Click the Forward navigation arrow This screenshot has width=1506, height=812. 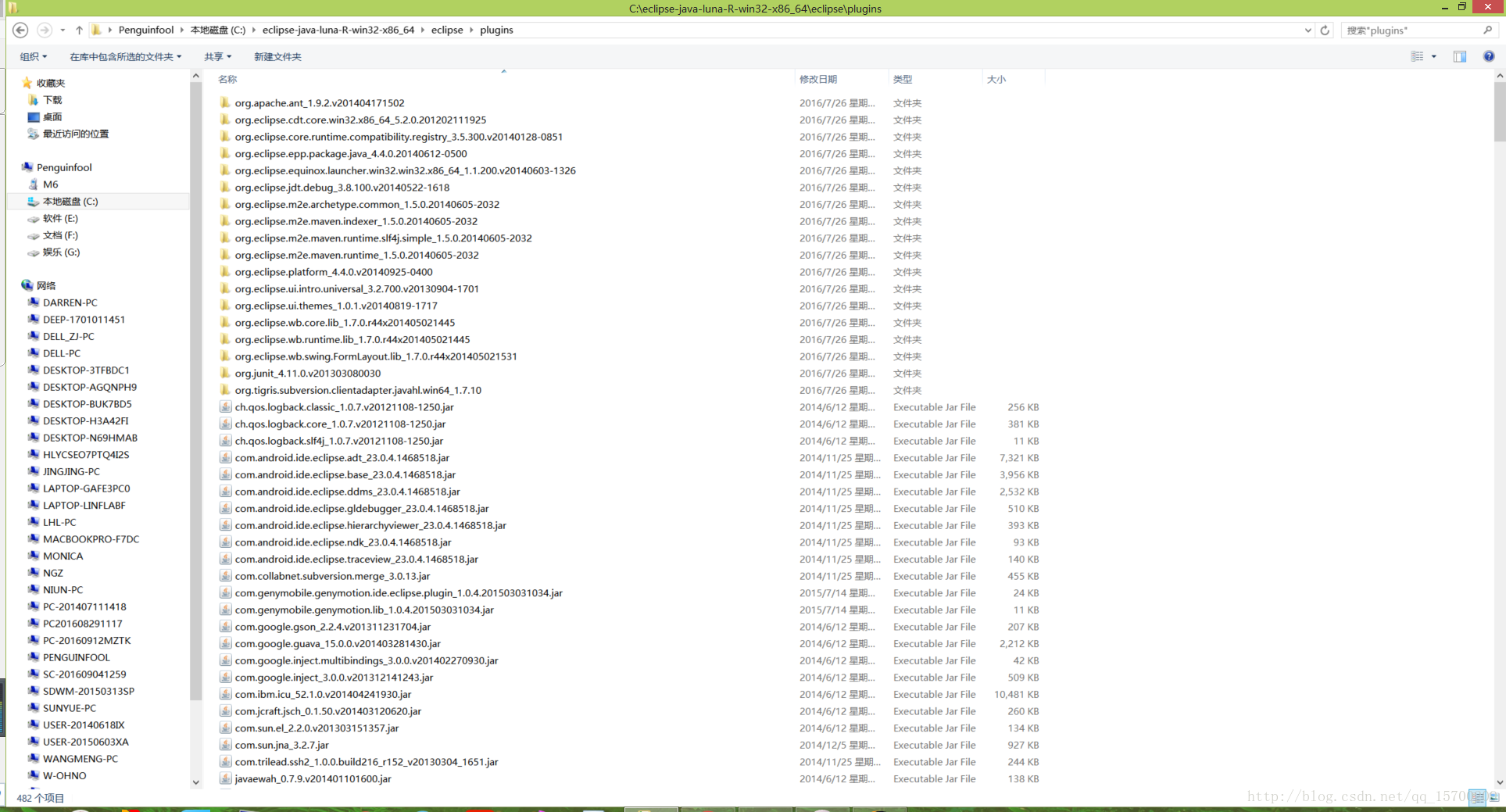pos(45,30)
